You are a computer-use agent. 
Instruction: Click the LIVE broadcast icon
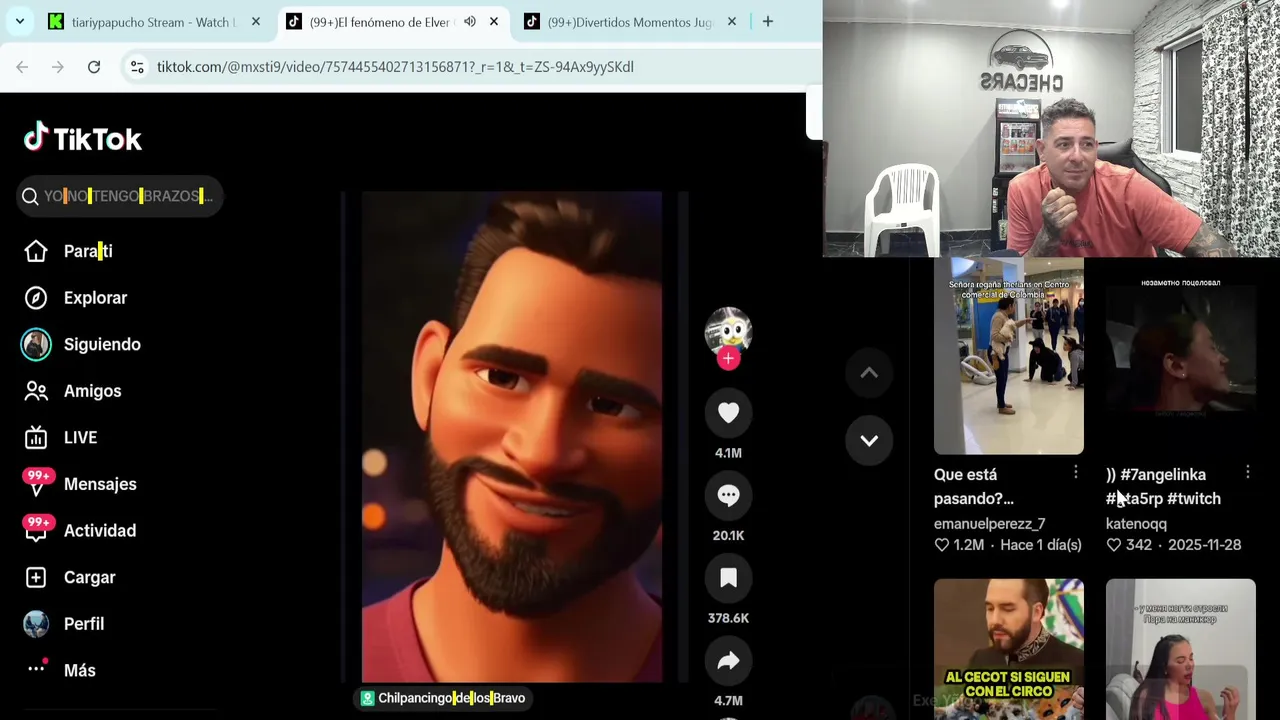click(x=36, y=438)
